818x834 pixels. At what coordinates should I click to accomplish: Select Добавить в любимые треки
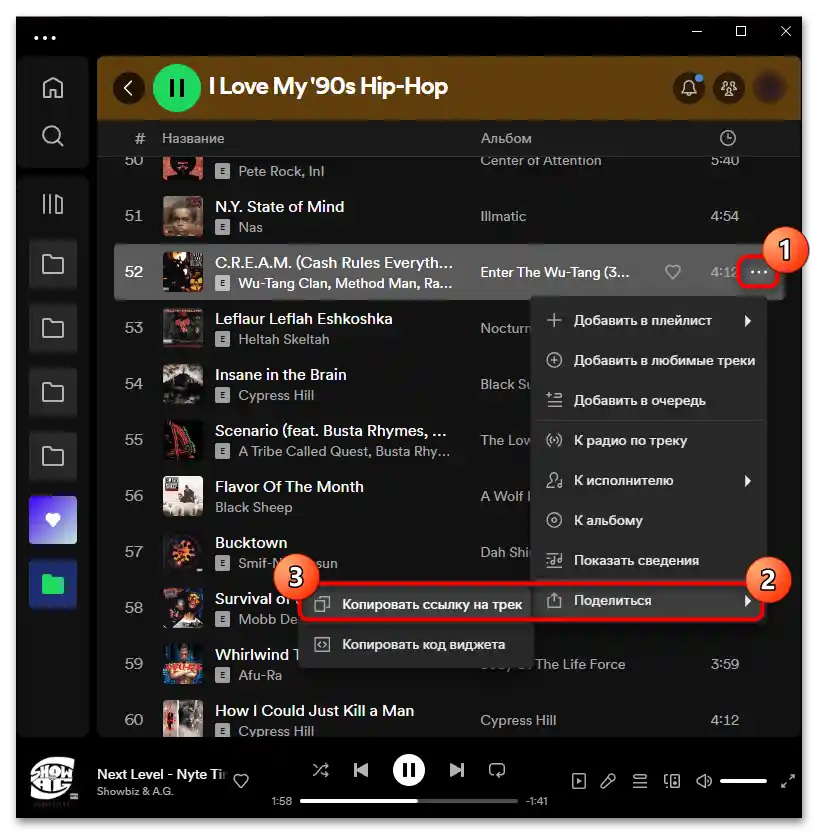pyautogui.click(x=649, y=361)
